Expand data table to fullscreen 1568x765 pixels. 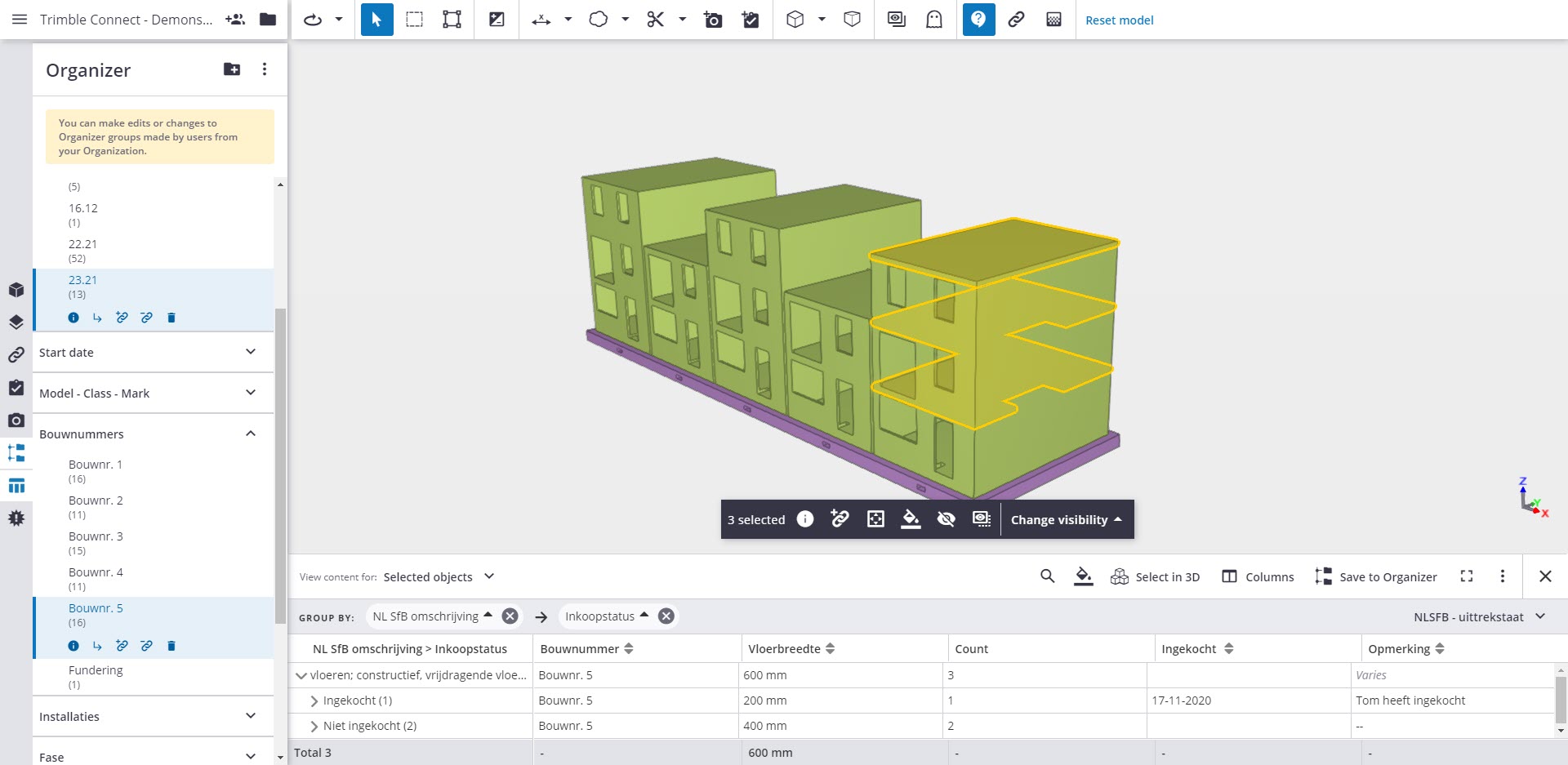coord(1467,576)
